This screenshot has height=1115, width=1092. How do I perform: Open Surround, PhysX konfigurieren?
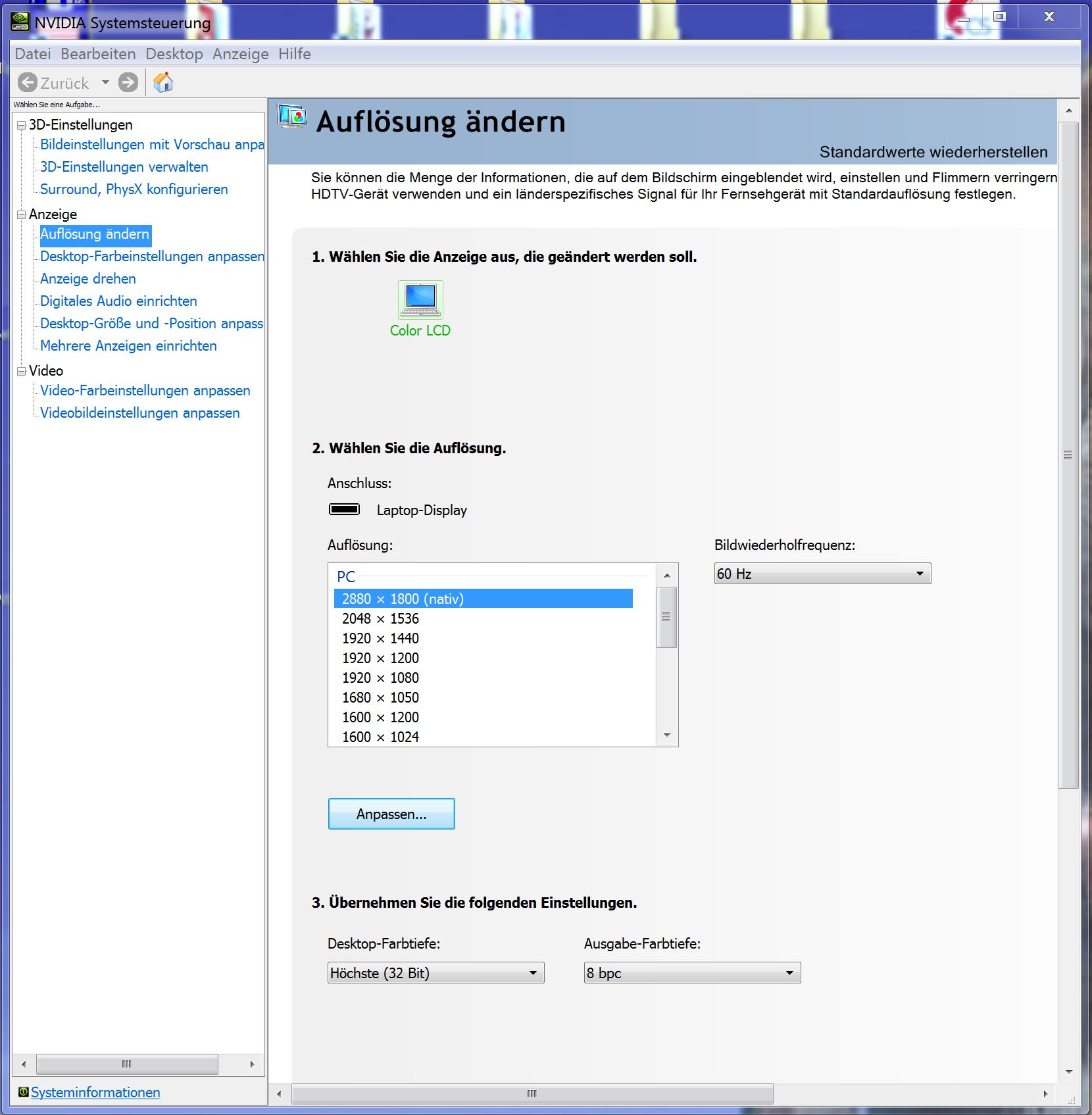click(x=134, y=189)
